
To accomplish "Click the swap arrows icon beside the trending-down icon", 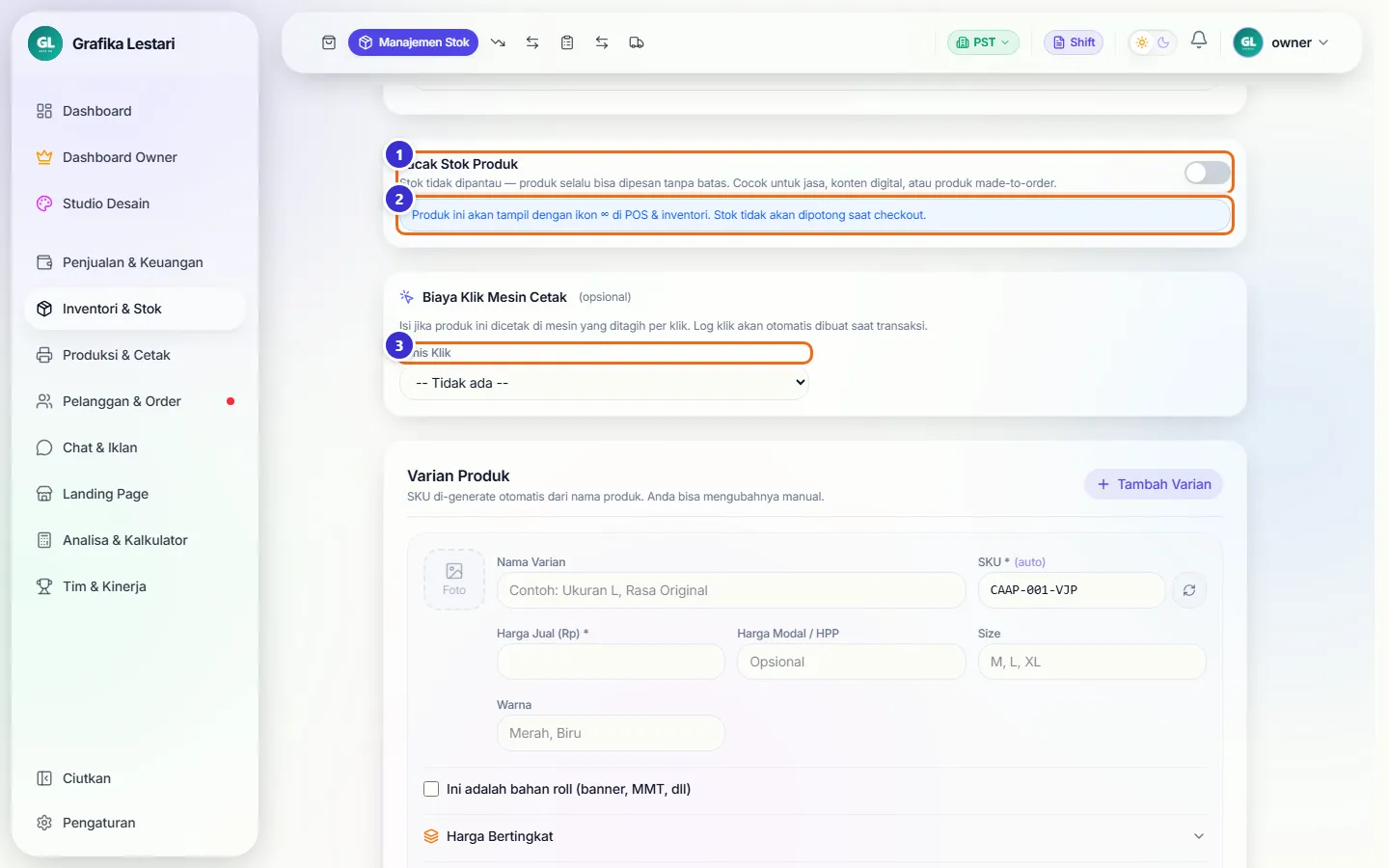I will tap(532, 42).
